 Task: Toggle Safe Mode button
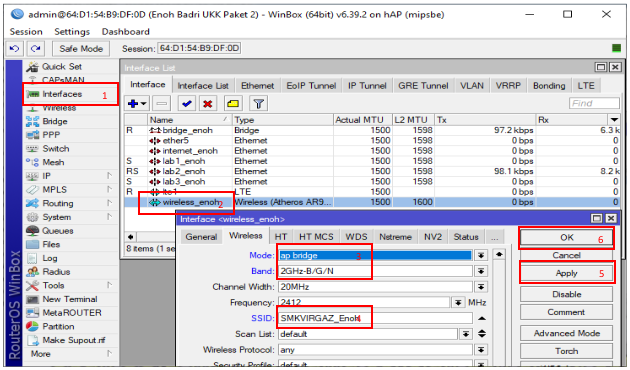81,49
